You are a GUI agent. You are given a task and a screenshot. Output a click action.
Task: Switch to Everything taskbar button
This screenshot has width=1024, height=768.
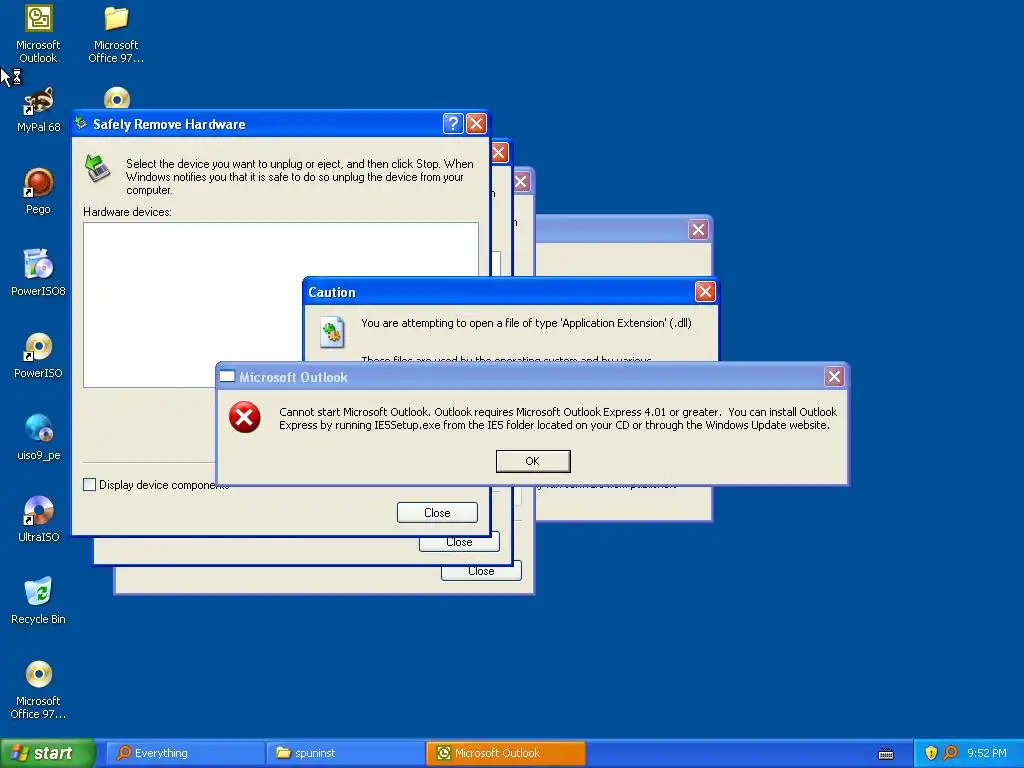[x=185, y=753]
